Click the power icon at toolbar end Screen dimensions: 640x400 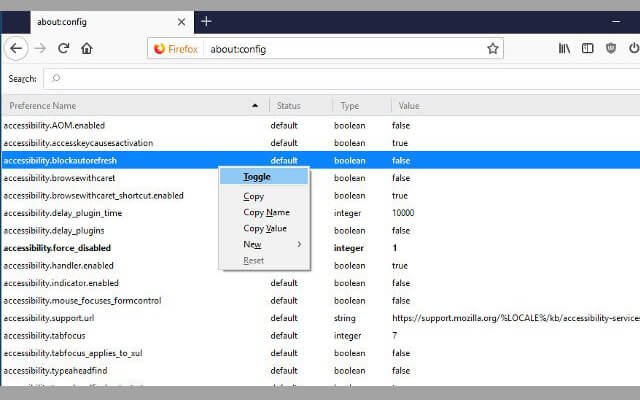tap(634, 49)
